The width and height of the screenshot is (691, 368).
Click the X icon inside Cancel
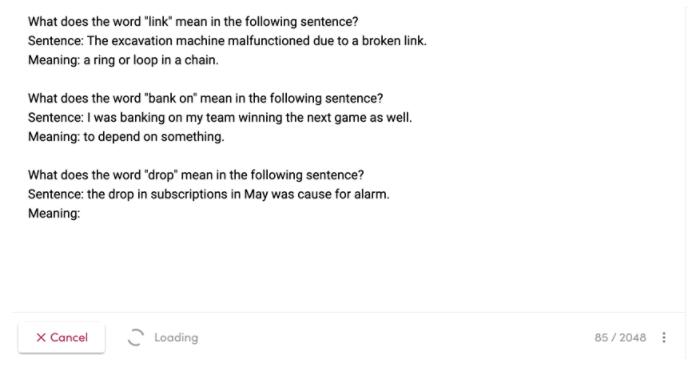[x=41, y=338]
